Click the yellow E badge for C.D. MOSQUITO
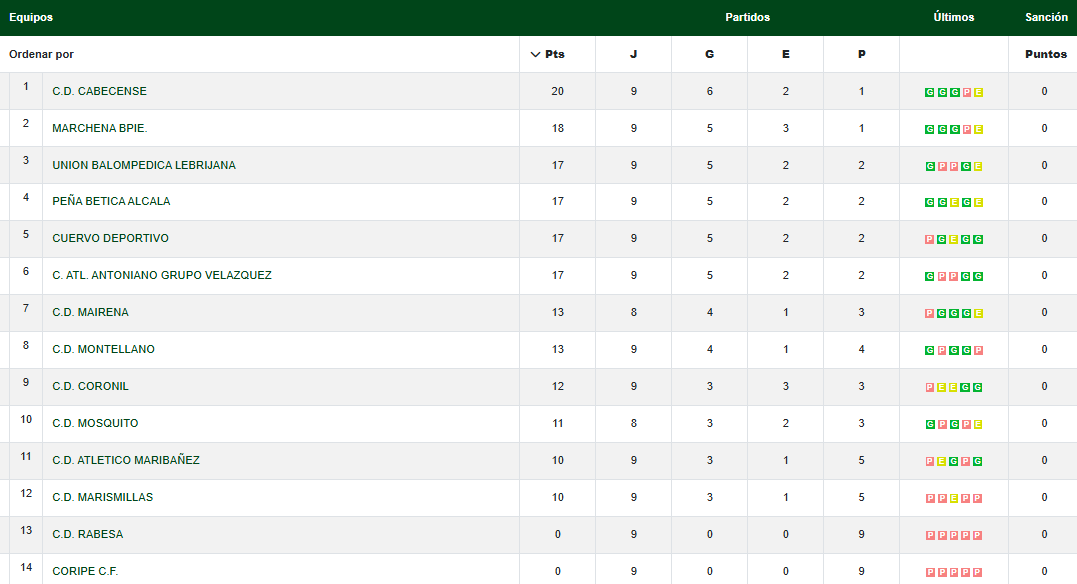The height and width of the screenshot is (584, 1077). point(979,424)
